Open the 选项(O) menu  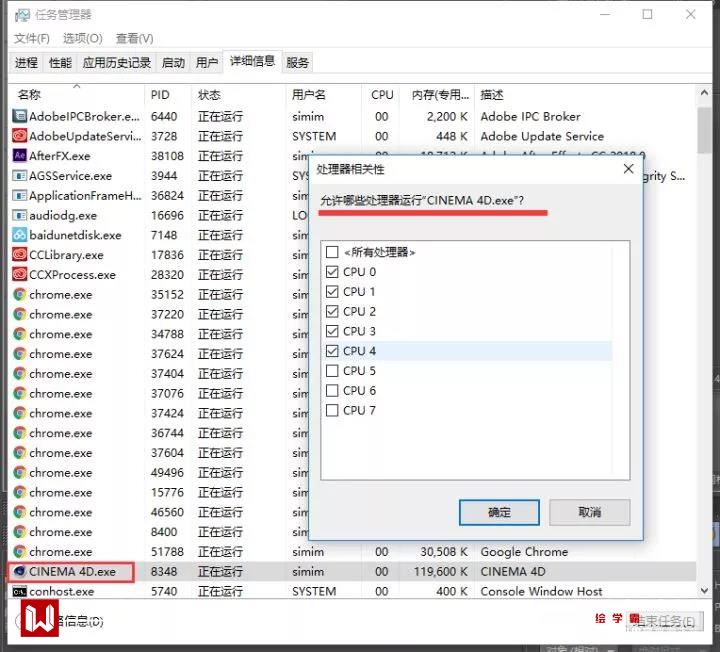83,39
